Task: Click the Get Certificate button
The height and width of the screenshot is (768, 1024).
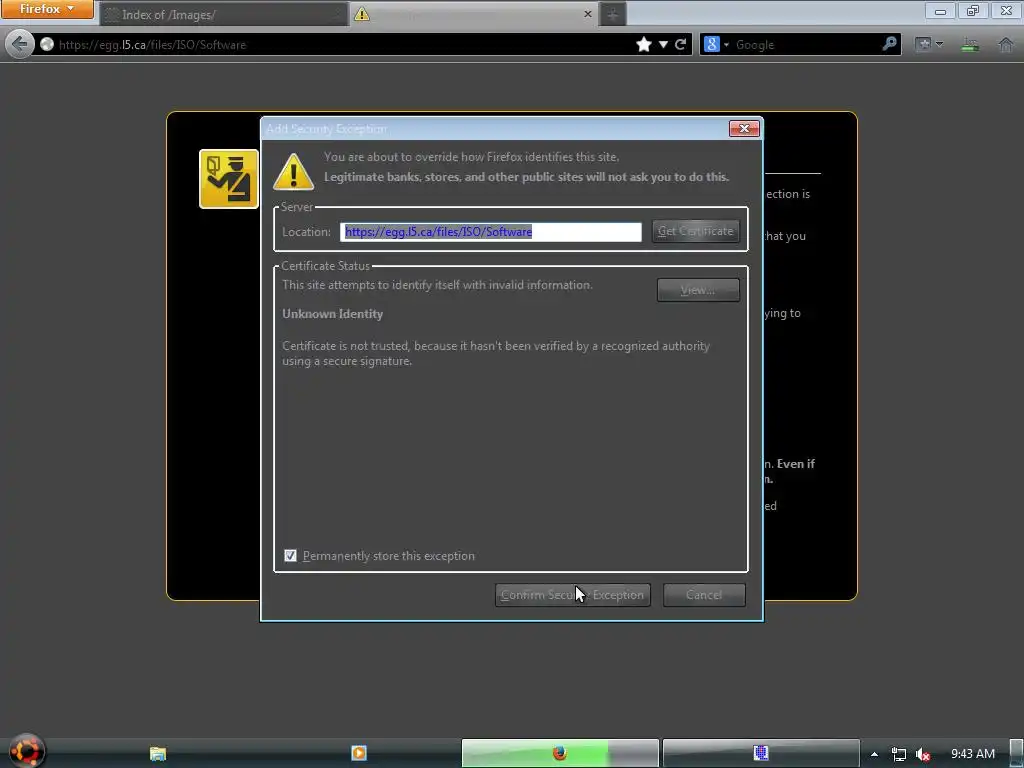Action: (x=696, y=231)
